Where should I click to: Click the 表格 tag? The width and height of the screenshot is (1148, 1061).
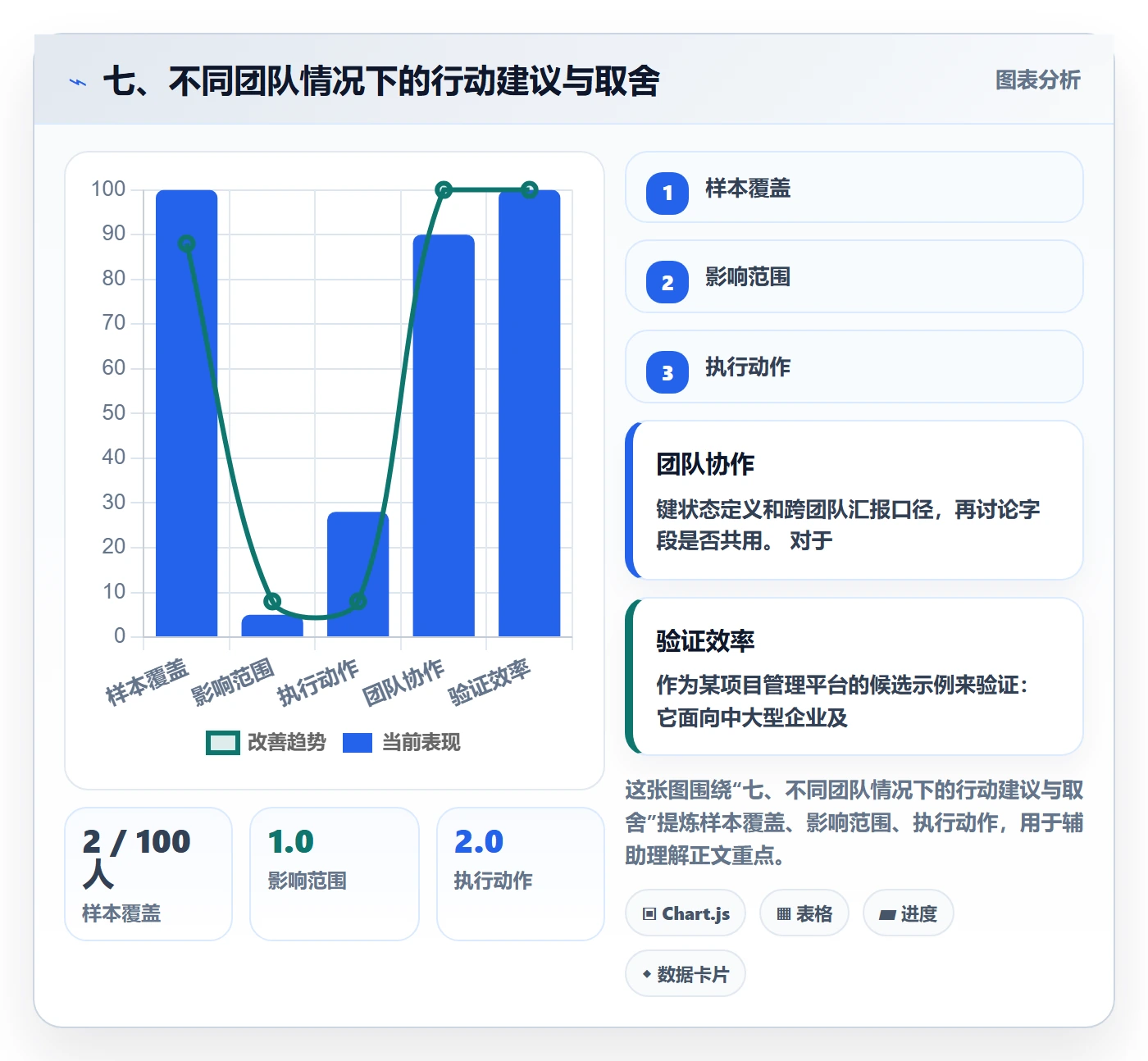pos(804,913)
